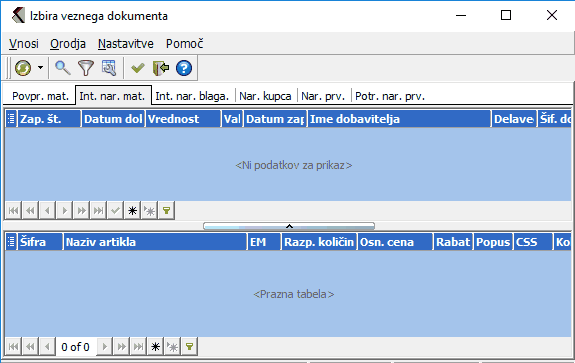The width and height of the screenshot is (575, 363).
Task: Click lower grid last record button
Action: click(x=138, y=346)
